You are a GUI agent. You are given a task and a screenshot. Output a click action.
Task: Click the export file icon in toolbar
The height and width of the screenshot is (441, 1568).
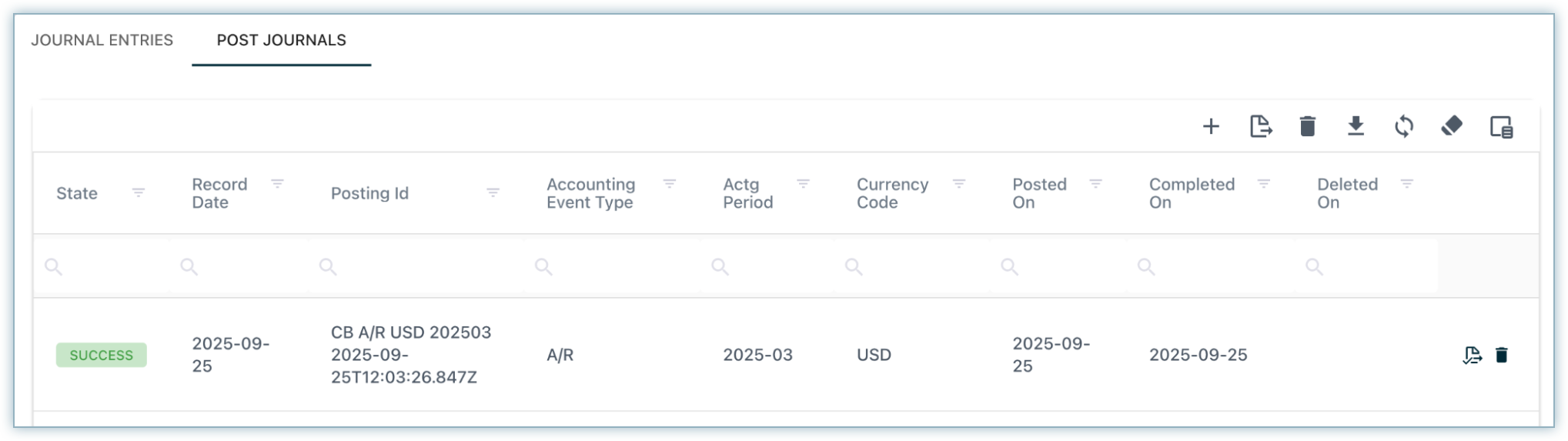pyautogui.click(x=1260, y=126)
